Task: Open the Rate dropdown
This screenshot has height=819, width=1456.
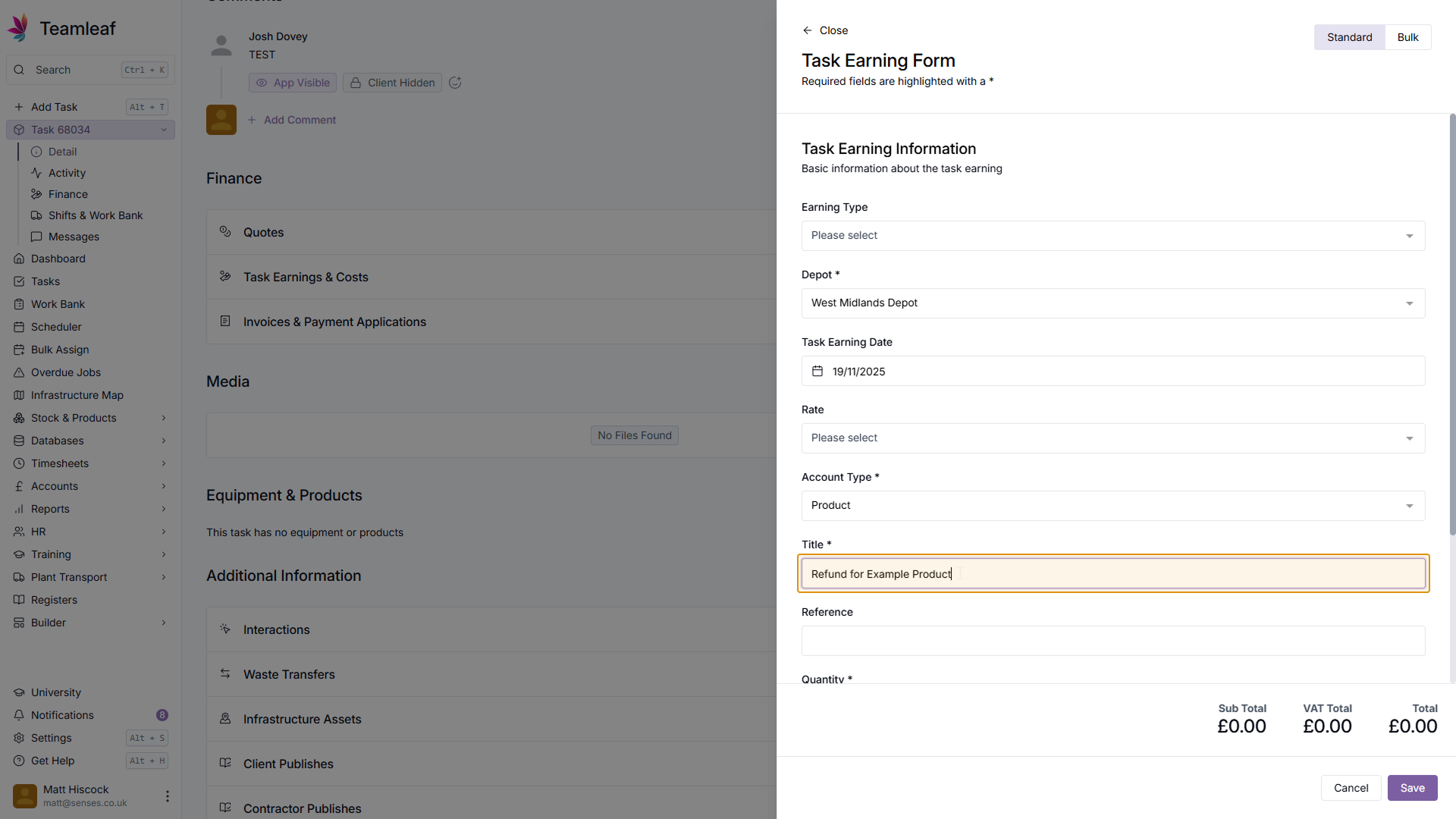Action: click(x=1112, y=438)
